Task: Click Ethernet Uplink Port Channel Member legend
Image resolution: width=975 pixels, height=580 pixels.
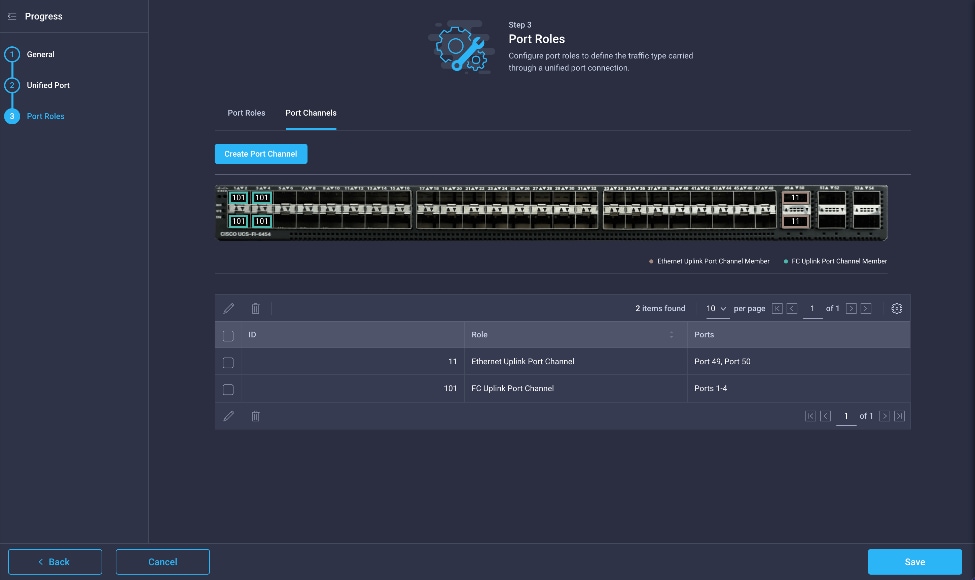Action: [x=709, y=261]
